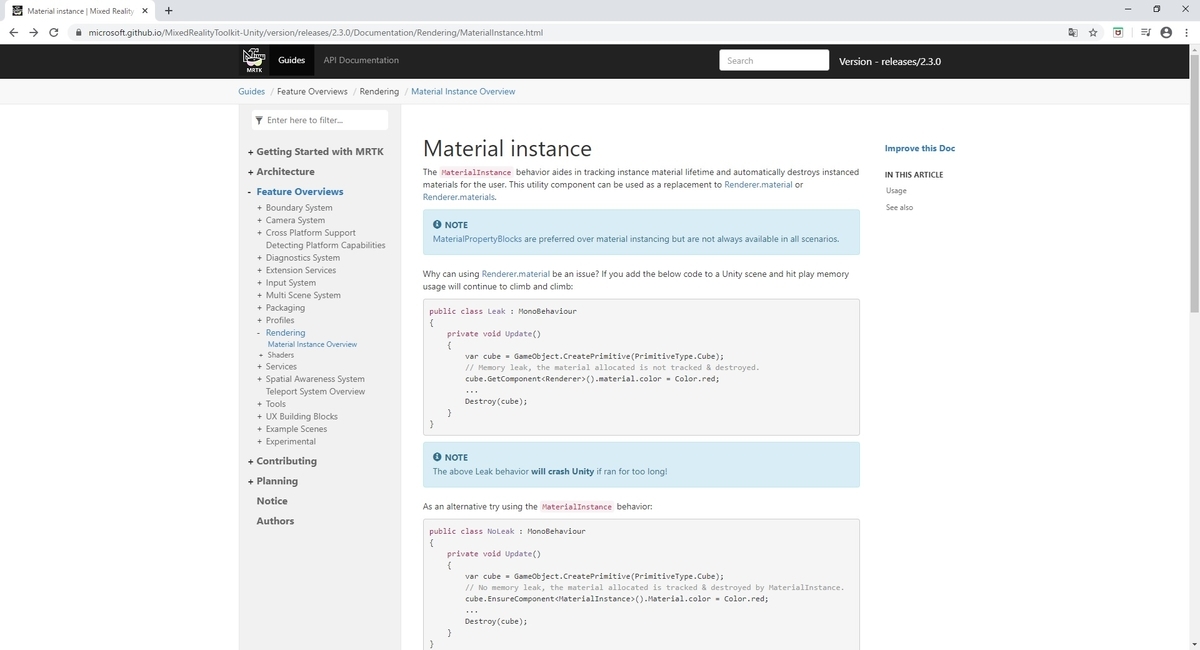The width and height of the screenshot is (1200, 650).
Task: Open sidebar Material Instance Overview item
Action: 312,344
